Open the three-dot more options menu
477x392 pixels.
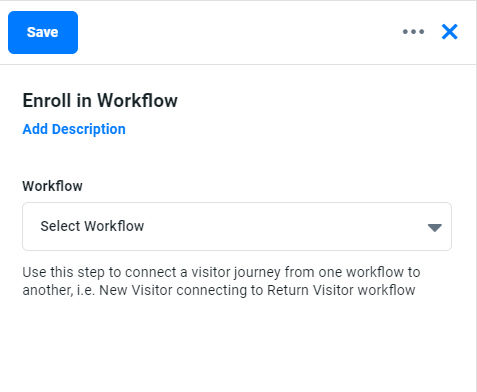pyautogui.click(x=413, y=32)
